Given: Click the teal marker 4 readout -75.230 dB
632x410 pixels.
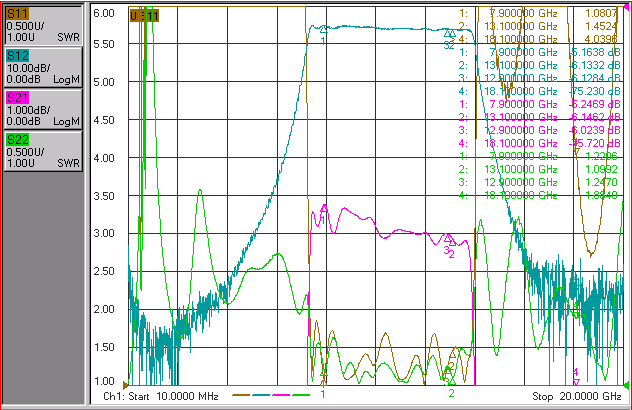Looking at the screenshot, I should pyautogui.click(x=595, y=91).
